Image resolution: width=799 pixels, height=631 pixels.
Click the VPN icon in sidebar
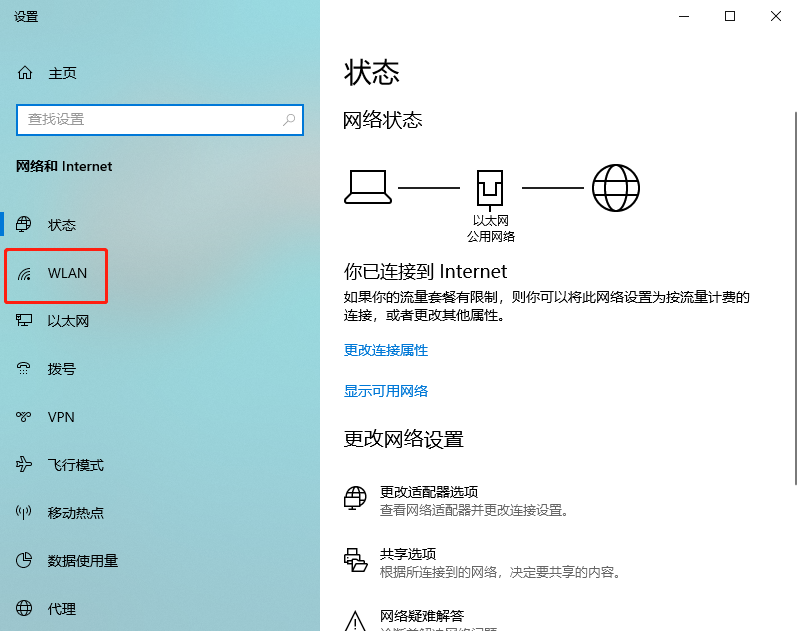(25, 417)
